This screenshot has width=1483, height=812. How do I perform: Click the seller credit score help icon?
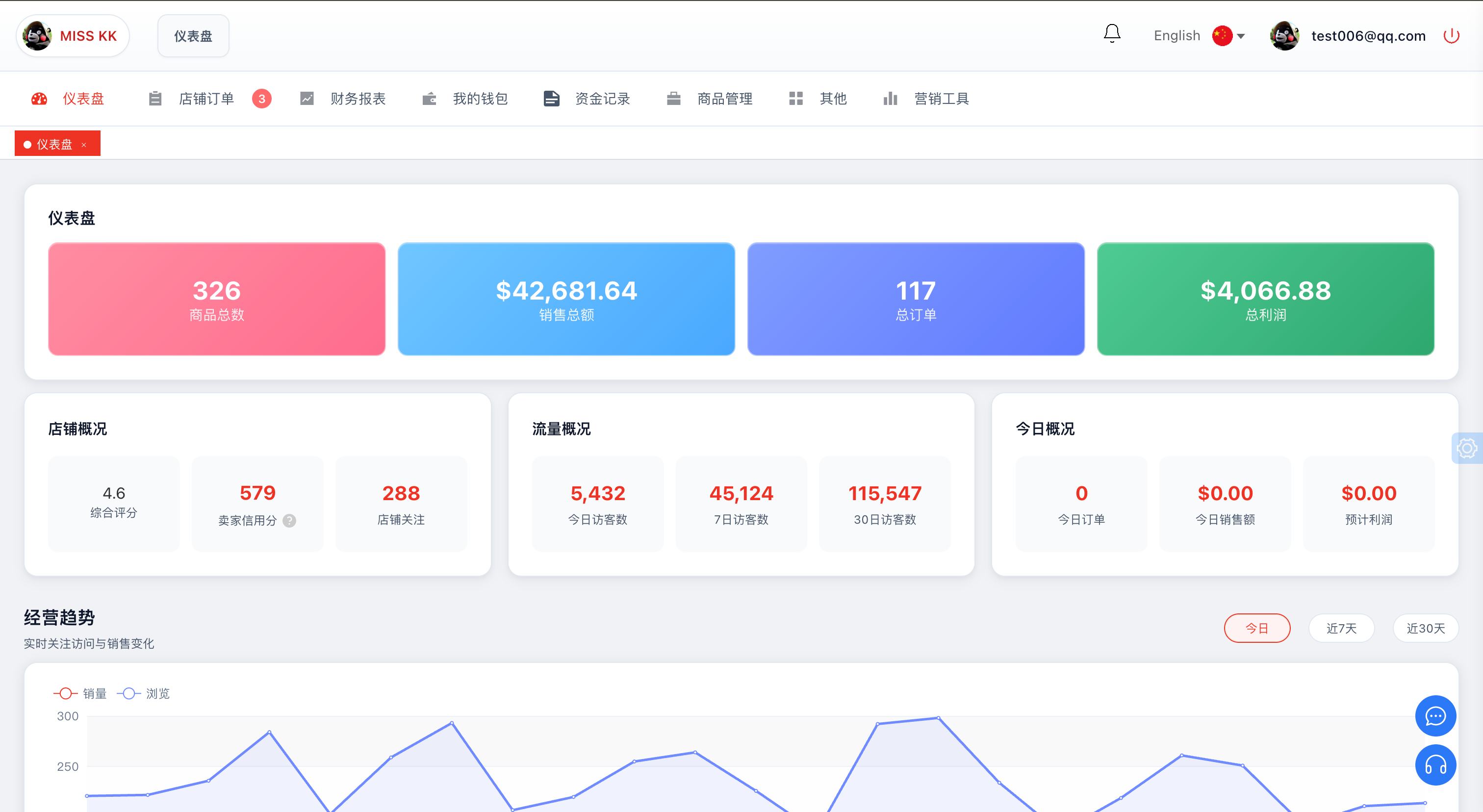click(x=289, y=520)
